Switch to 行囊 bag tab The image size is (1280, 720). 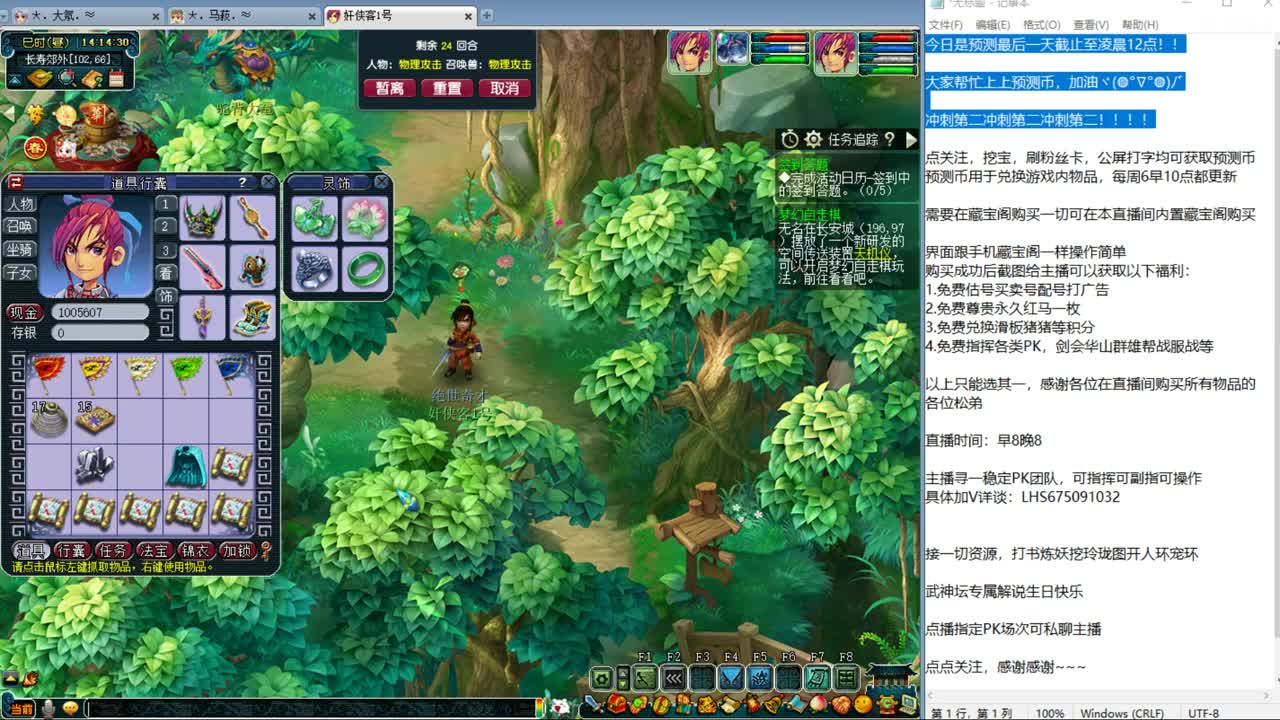point(71,551)
